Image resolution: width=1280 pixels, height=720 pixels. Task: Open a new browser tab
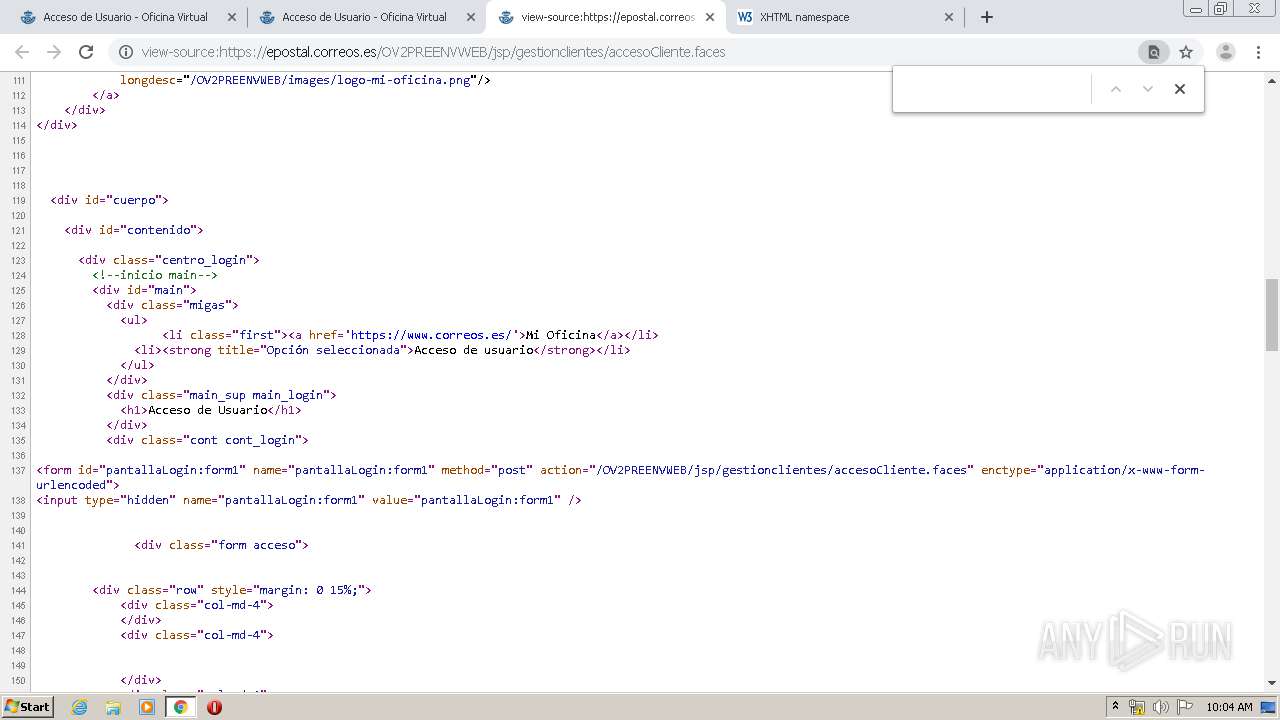pyautogui.click(x=987, y=17)
